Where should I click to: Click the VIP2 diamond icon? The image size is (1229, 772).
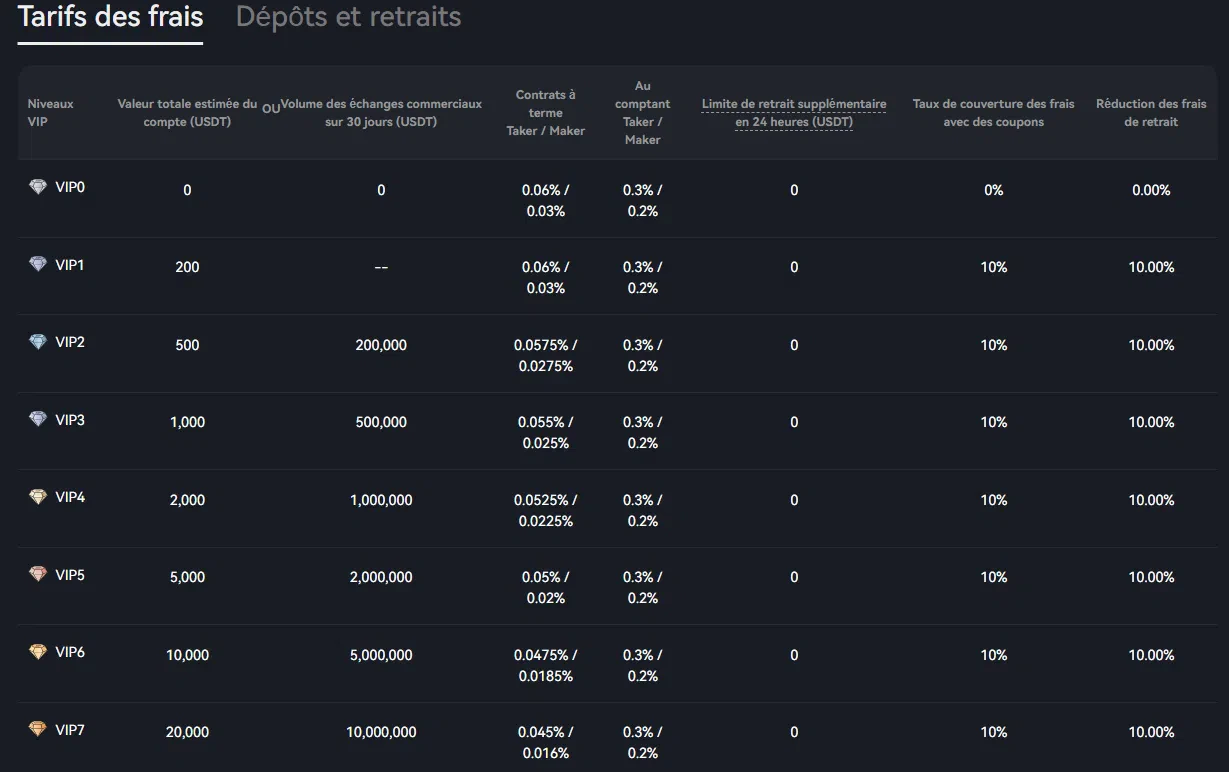[x=38, y=342]
